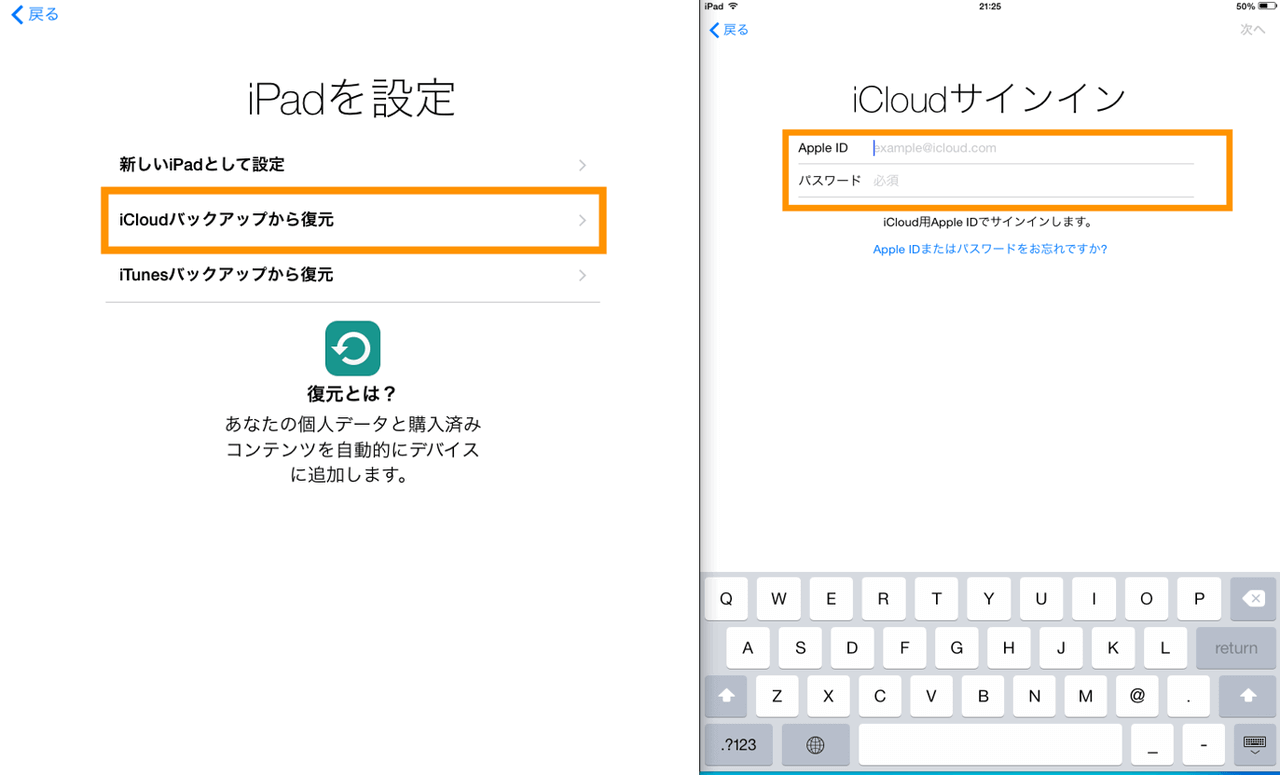Viewport: 1280px width, 775px height.
Task: Tap the green restore icon
Action: [x=352, y=348]
